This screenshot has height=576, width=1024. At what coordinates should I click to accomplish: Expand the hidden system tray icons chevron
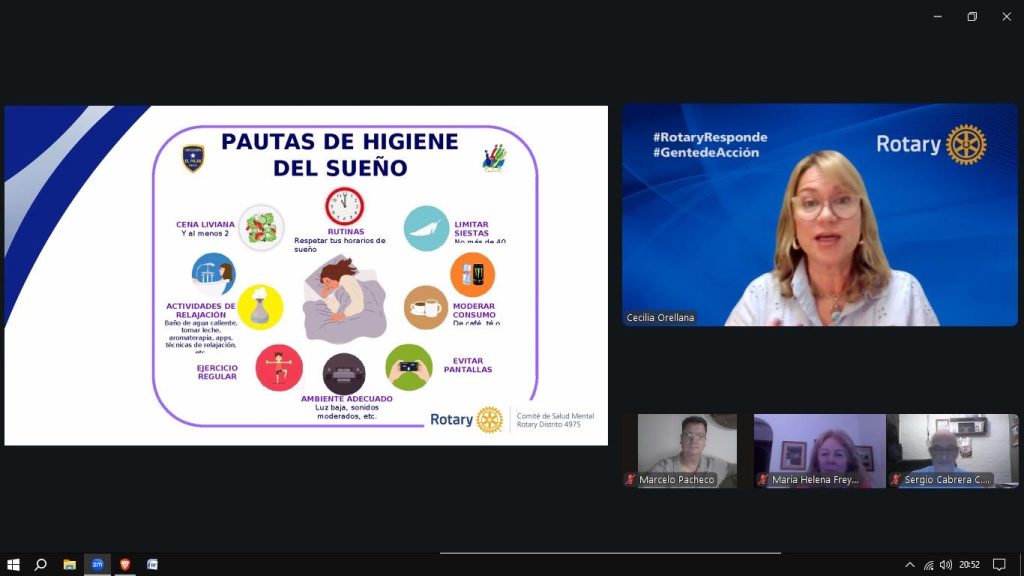(909, 565)
